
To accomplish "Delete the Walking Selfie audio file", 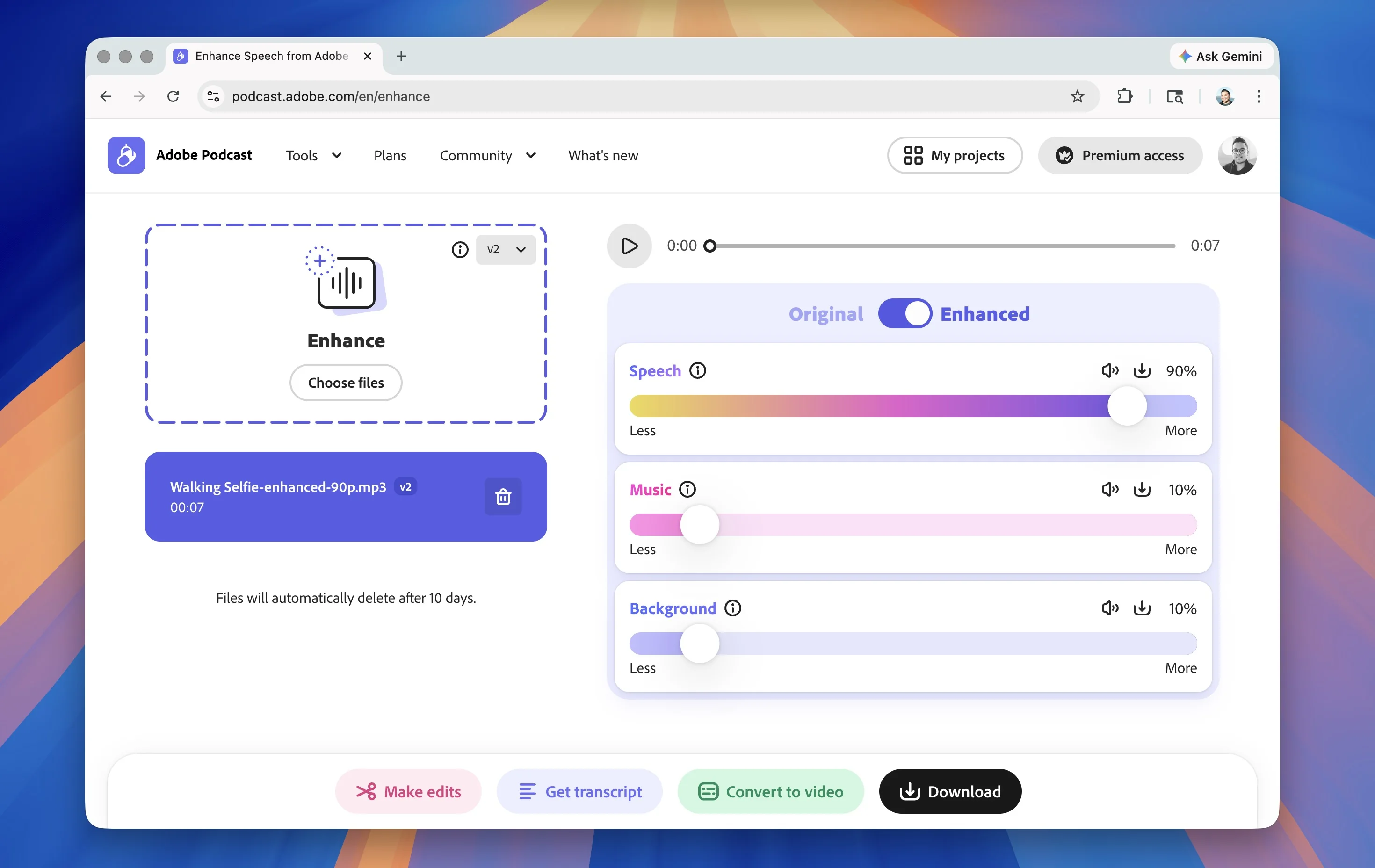I will pos(502,497).
